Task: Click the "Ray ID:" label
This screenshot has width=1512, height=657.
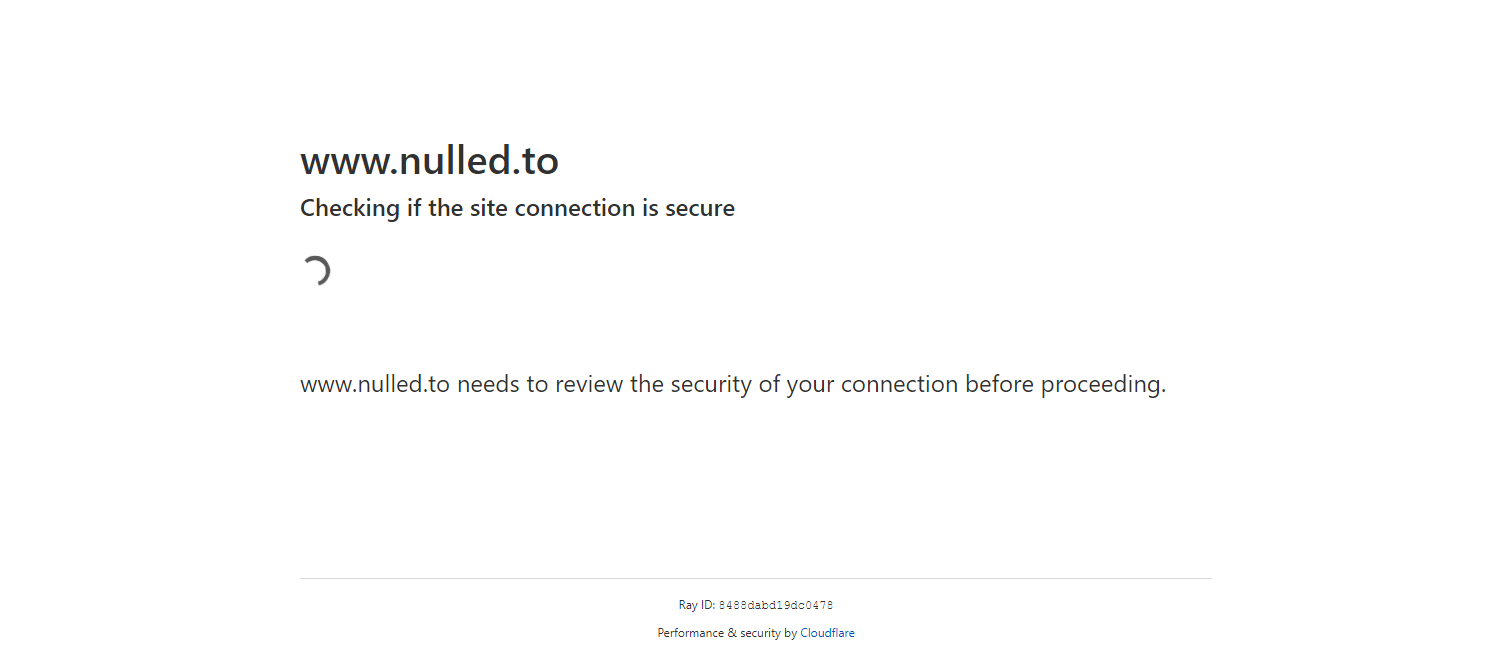Action: [696, 605]
